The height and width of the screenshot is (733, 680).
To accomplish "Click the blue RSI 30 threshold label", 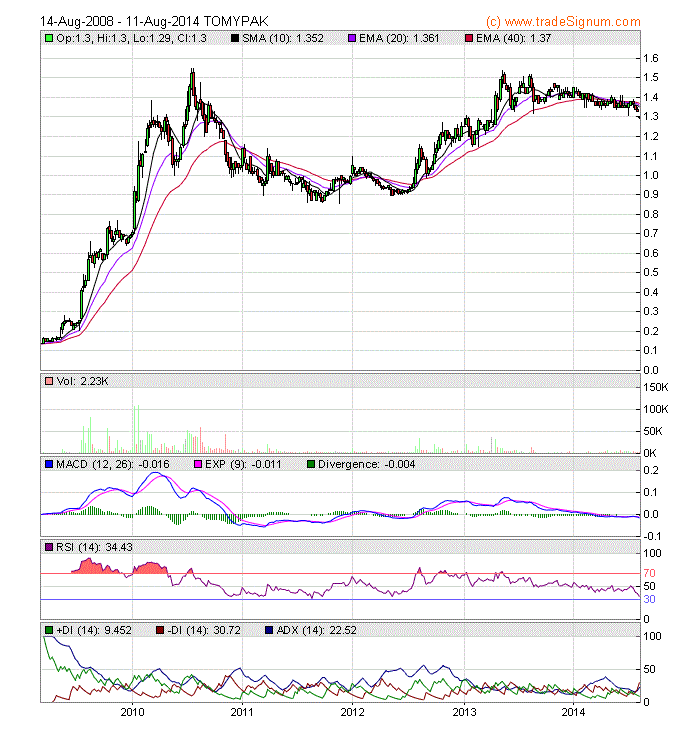I will point(649,599).
